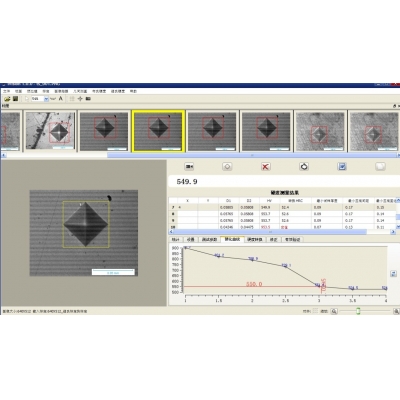This screenshot has width=400, height=400.
Task: Select the thumbnail right of the highlighted one
Action: (x=212, y=131)
